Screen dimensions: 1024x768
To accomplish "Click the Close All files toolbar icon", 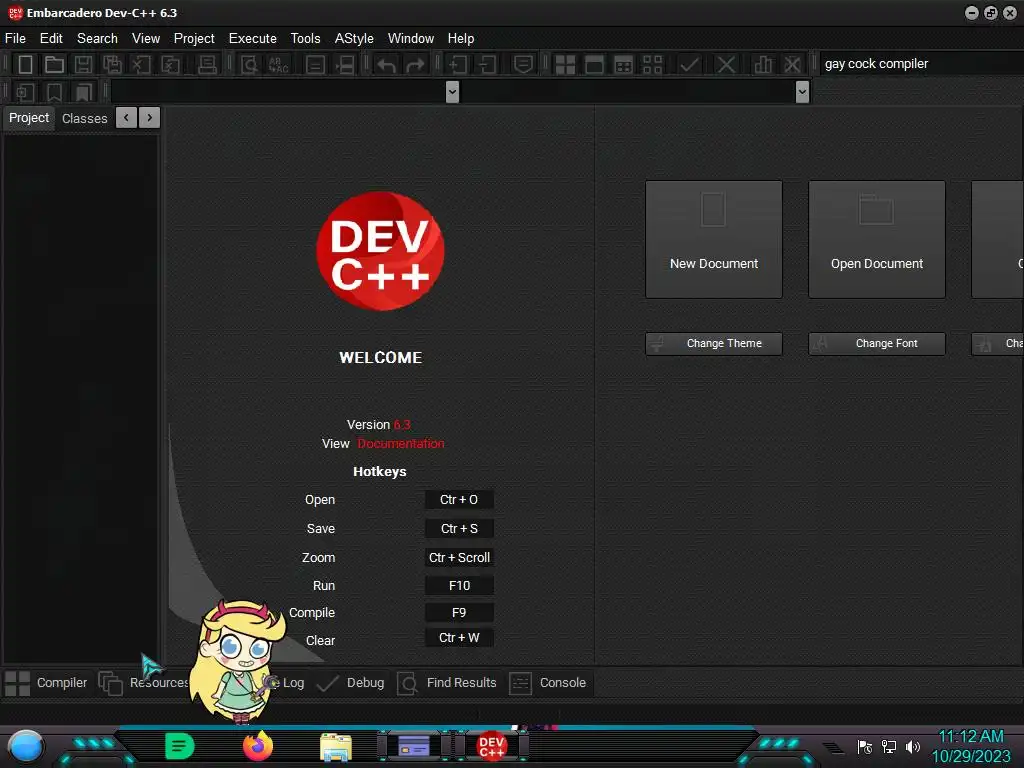I will click(170, 64).
